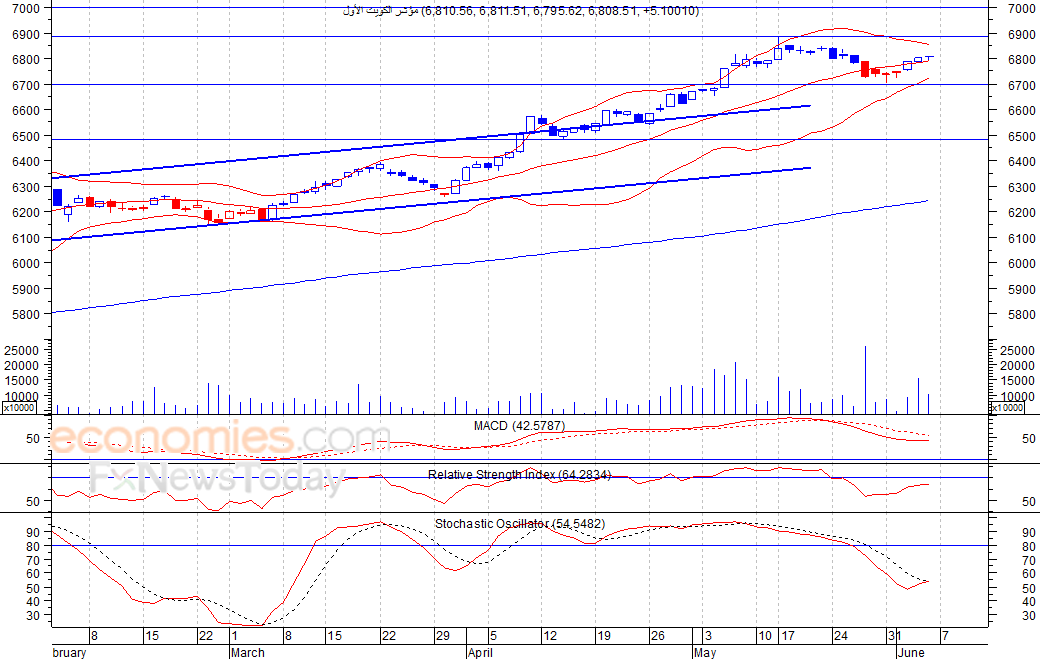The image size is (1040, 659).
Task: Click the x10000 volume scale label on left
Action: pyautogui.click(x=19, y=408)
